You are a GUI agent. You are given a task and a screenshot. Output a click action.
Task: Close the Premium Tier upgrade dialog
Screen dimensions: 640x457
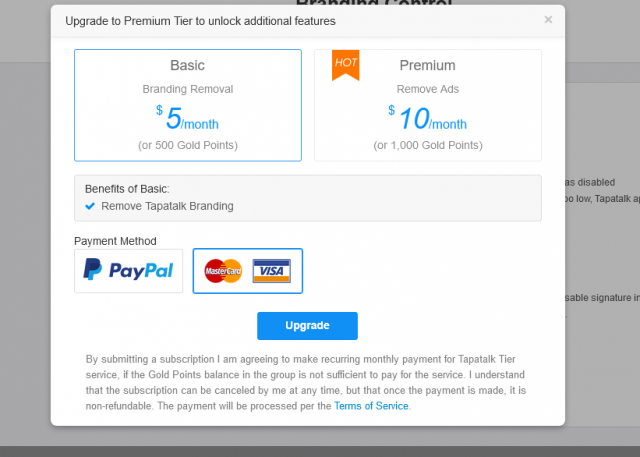click(x=548, y=19)
